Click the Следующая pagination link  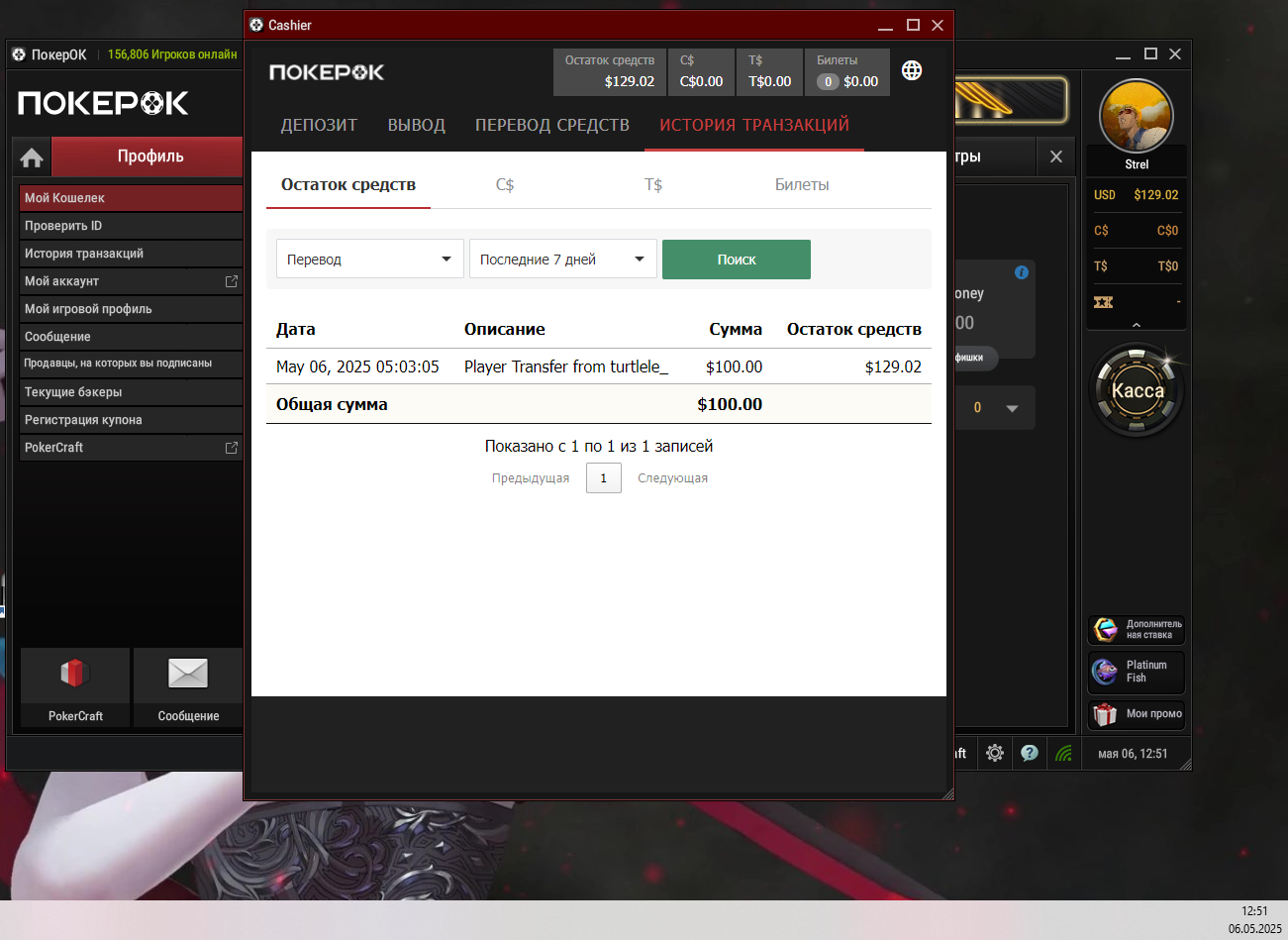[672, 478]
